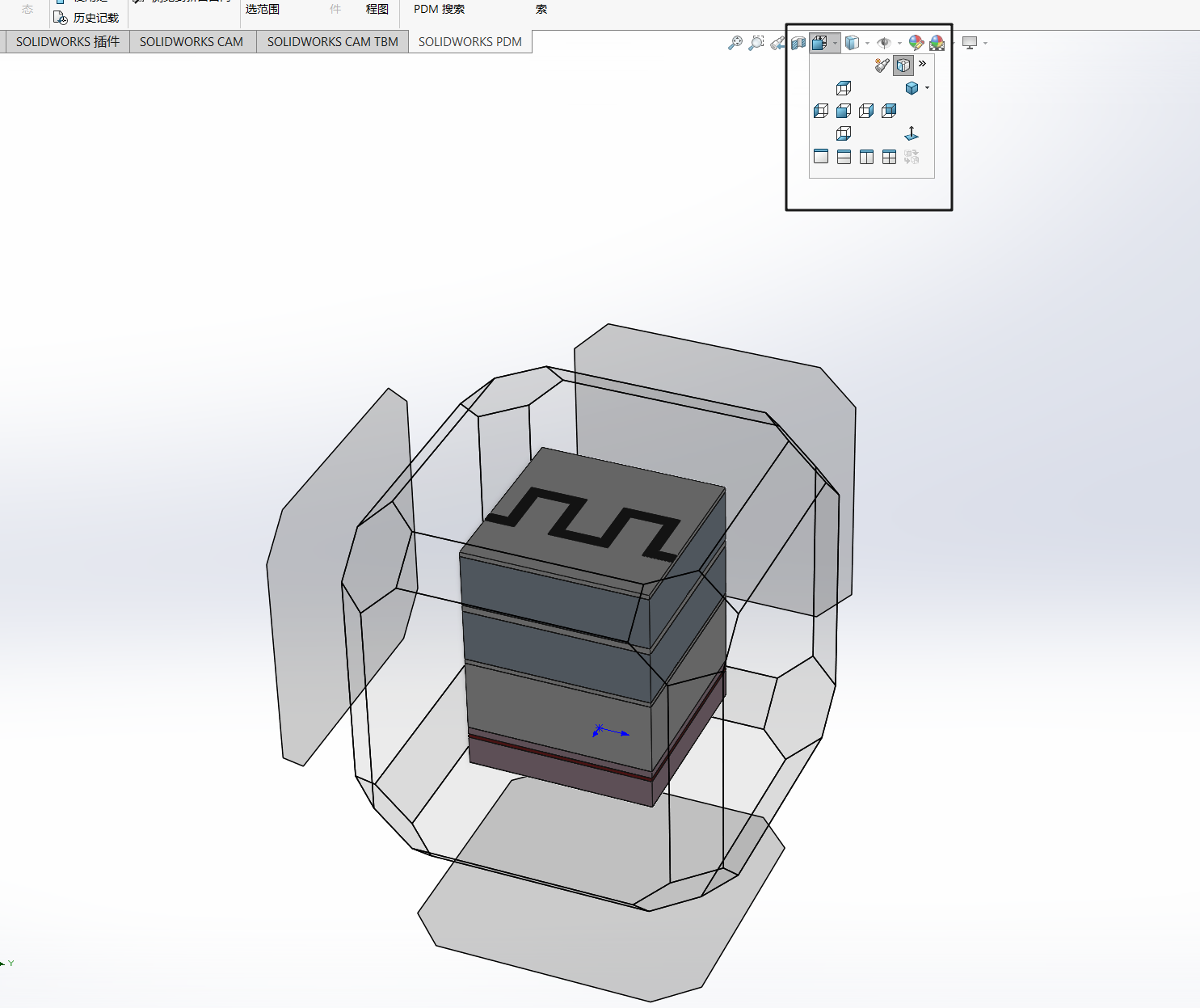Expand more views with double chevron
1200x1008 pixels.
[923, 64]
